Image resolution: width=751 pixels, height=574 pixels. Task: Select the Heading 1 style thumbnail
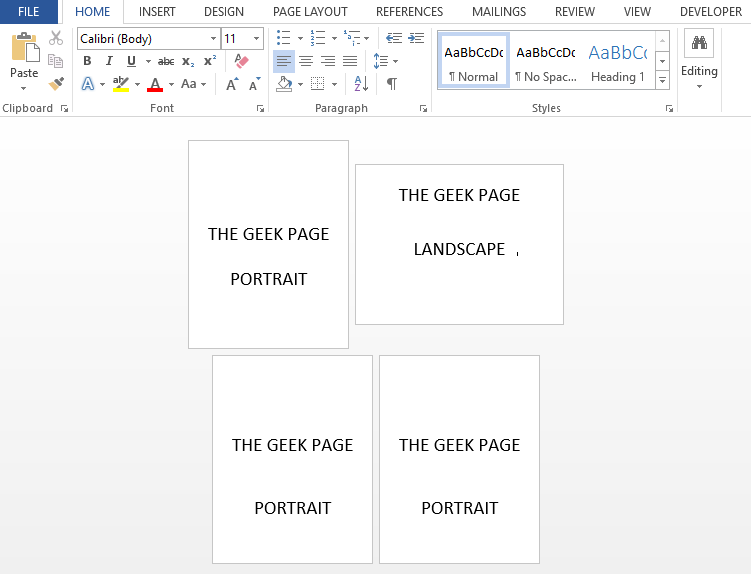(617, 61)
